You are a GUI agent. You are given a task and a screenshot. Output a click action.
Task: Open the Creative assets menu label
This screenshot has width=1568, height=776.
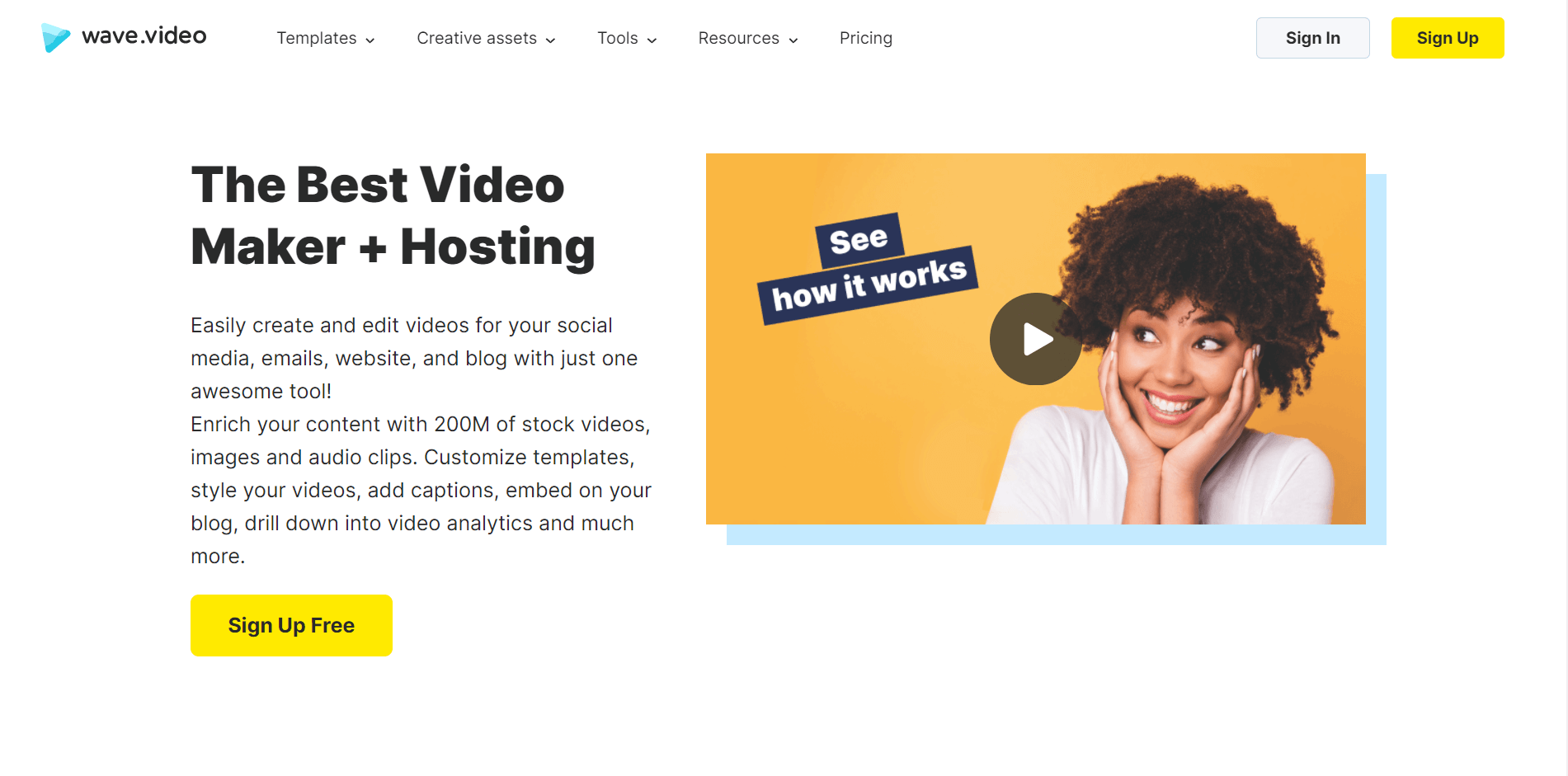pos(476,38)
